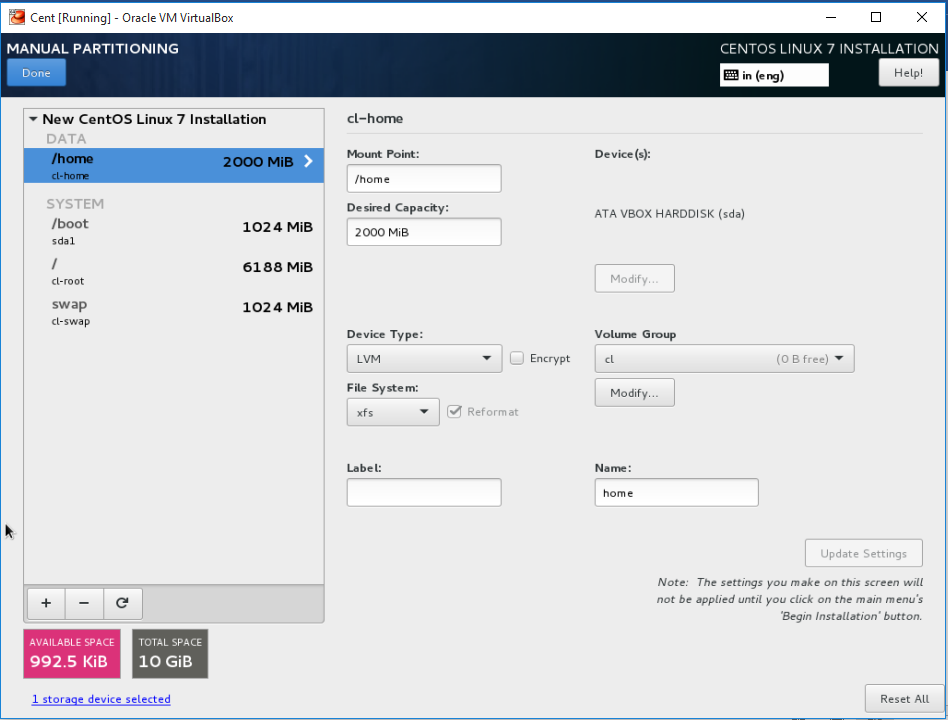948x720 pixels.
Task: Click the AVAILABLE SPACE 992.5 KiB box
Action: pyautogui.click(x=72, y=654)
